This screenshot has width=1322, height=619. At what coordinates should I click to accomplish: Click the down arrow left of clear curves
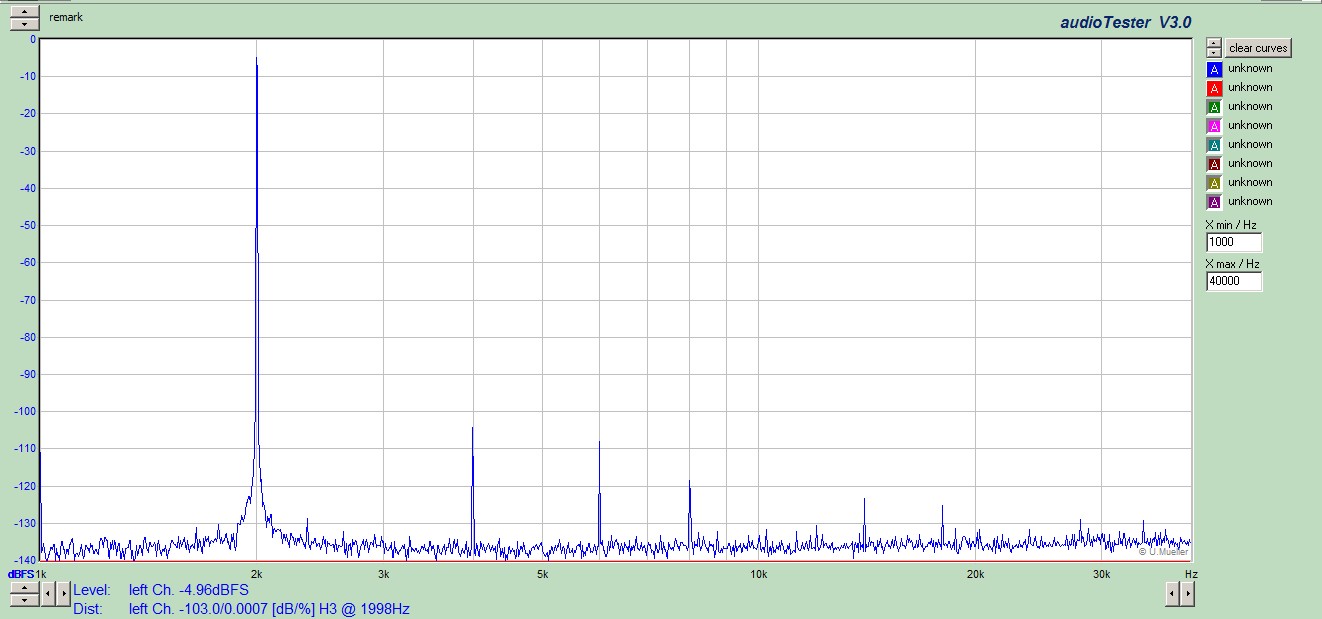coord(1213,52)
